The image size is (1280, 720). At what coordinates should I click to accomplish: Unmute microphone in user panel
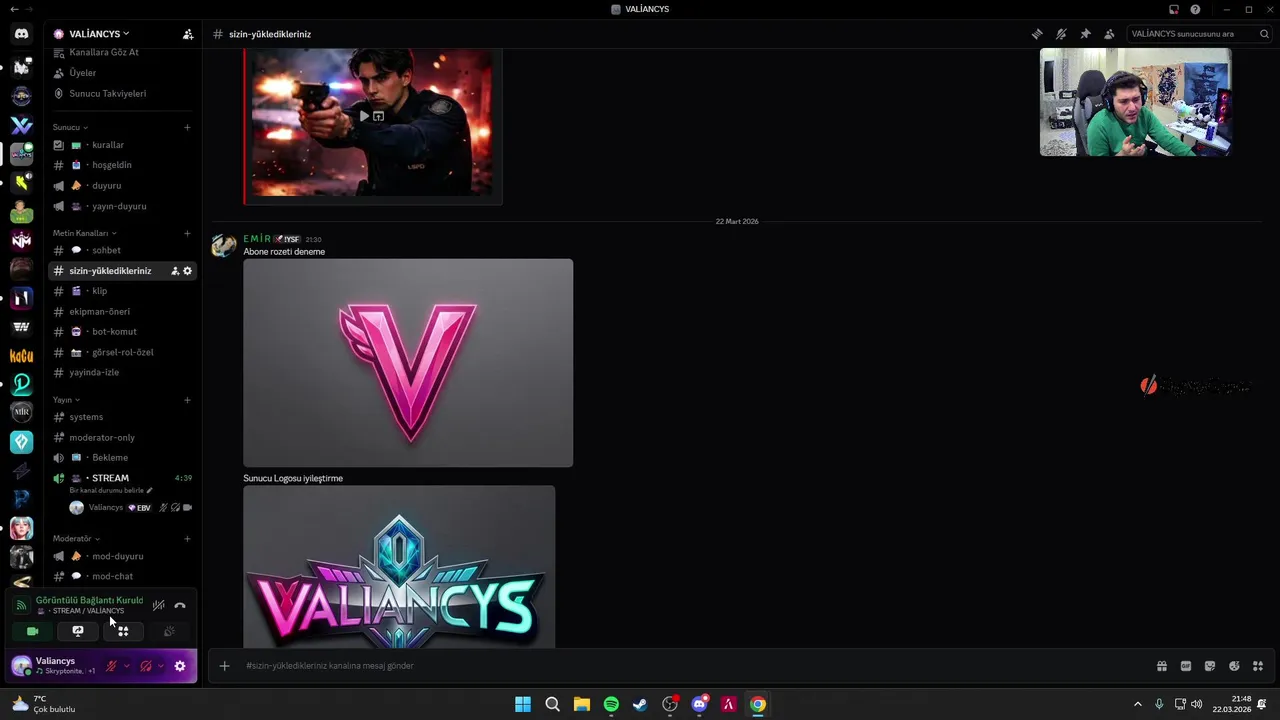point(112,666)
